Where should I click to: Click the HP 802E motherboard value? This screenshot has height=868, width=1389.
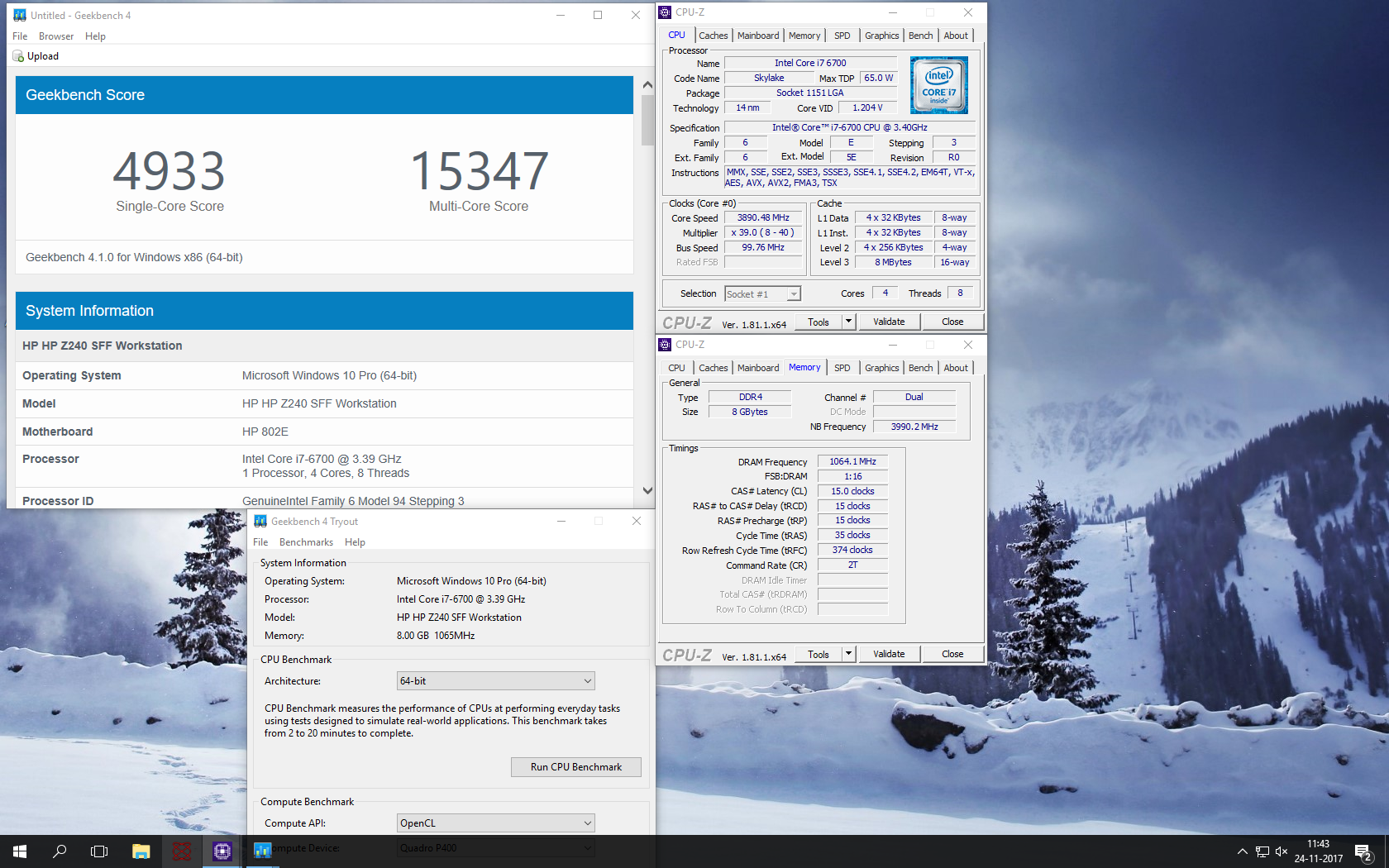coord(265,432)
